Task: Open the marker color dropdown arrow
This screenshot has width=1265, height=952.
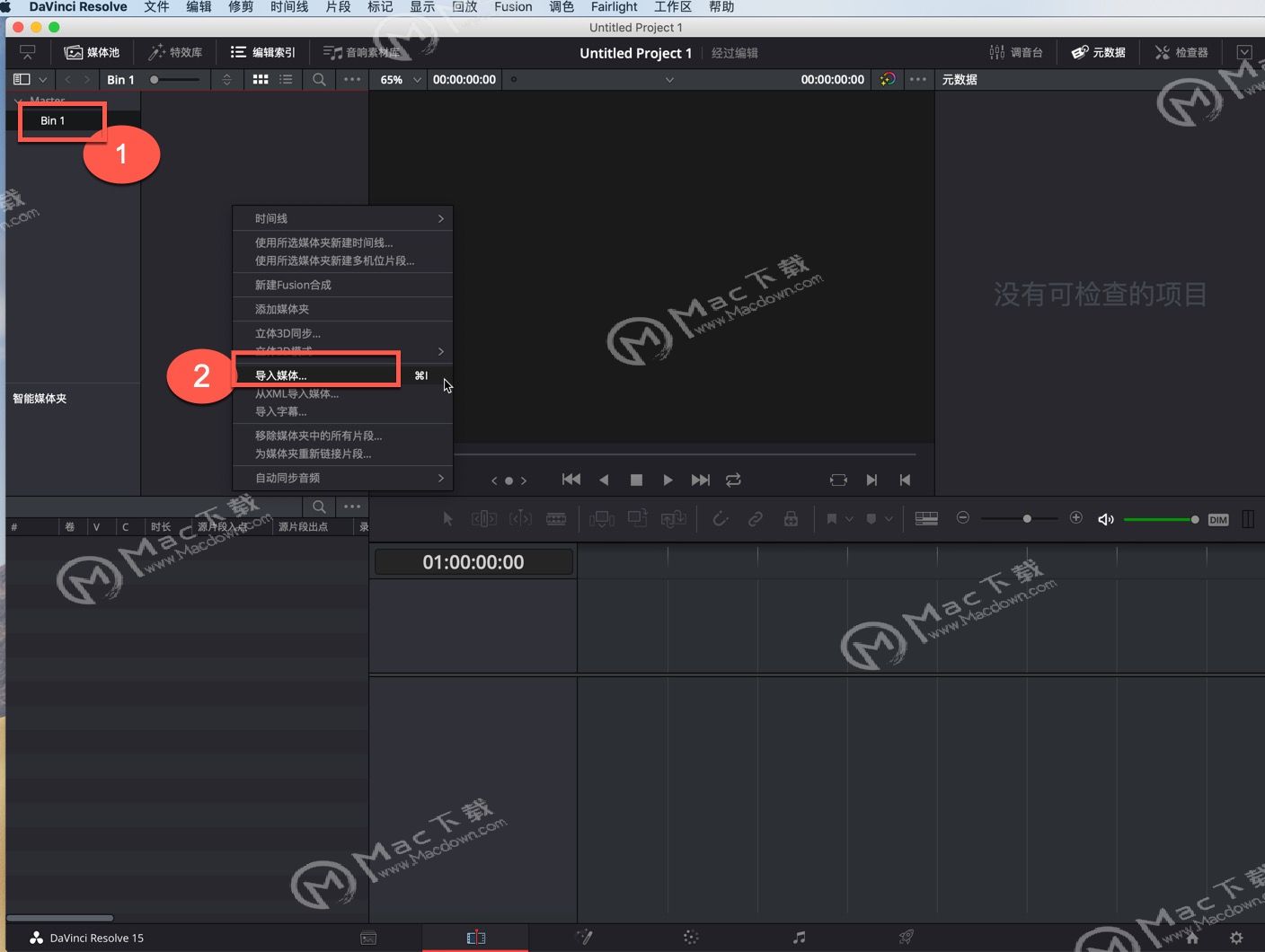Action: (x=889, y=519)
